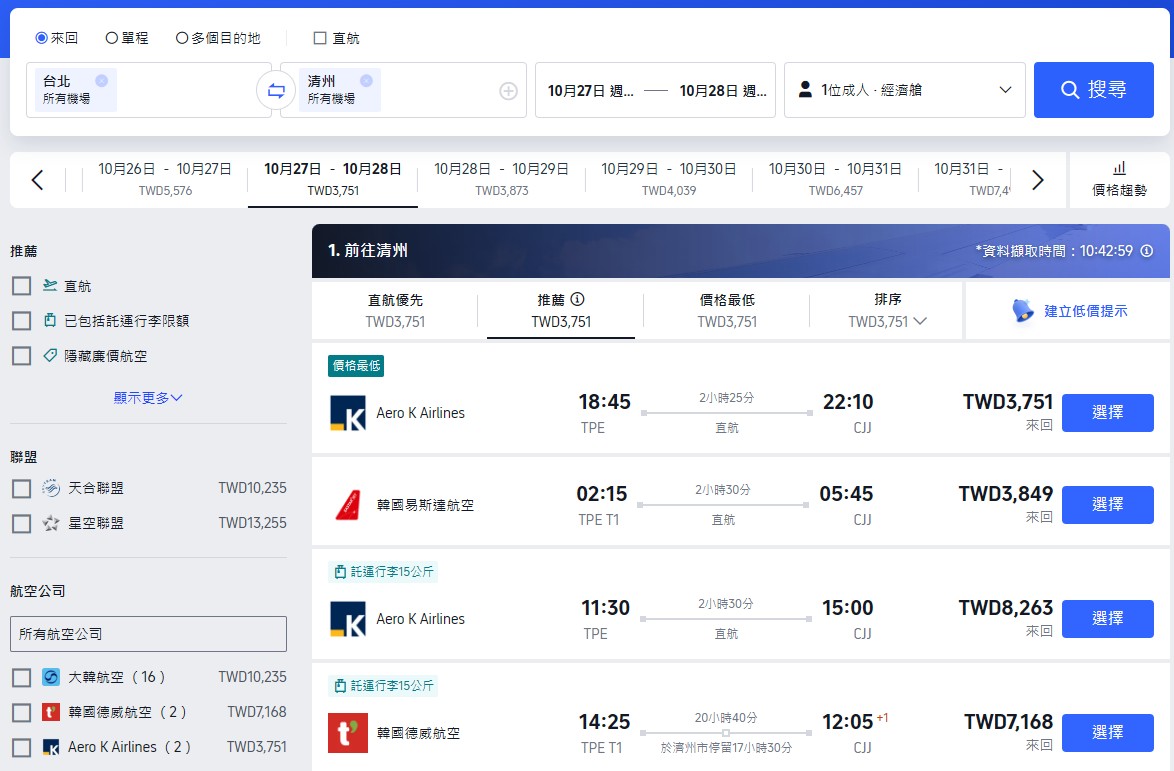Open the 價格趨勢 price trend chart
Viewport: 1174px width, 771px height.
coord(1119,179)
